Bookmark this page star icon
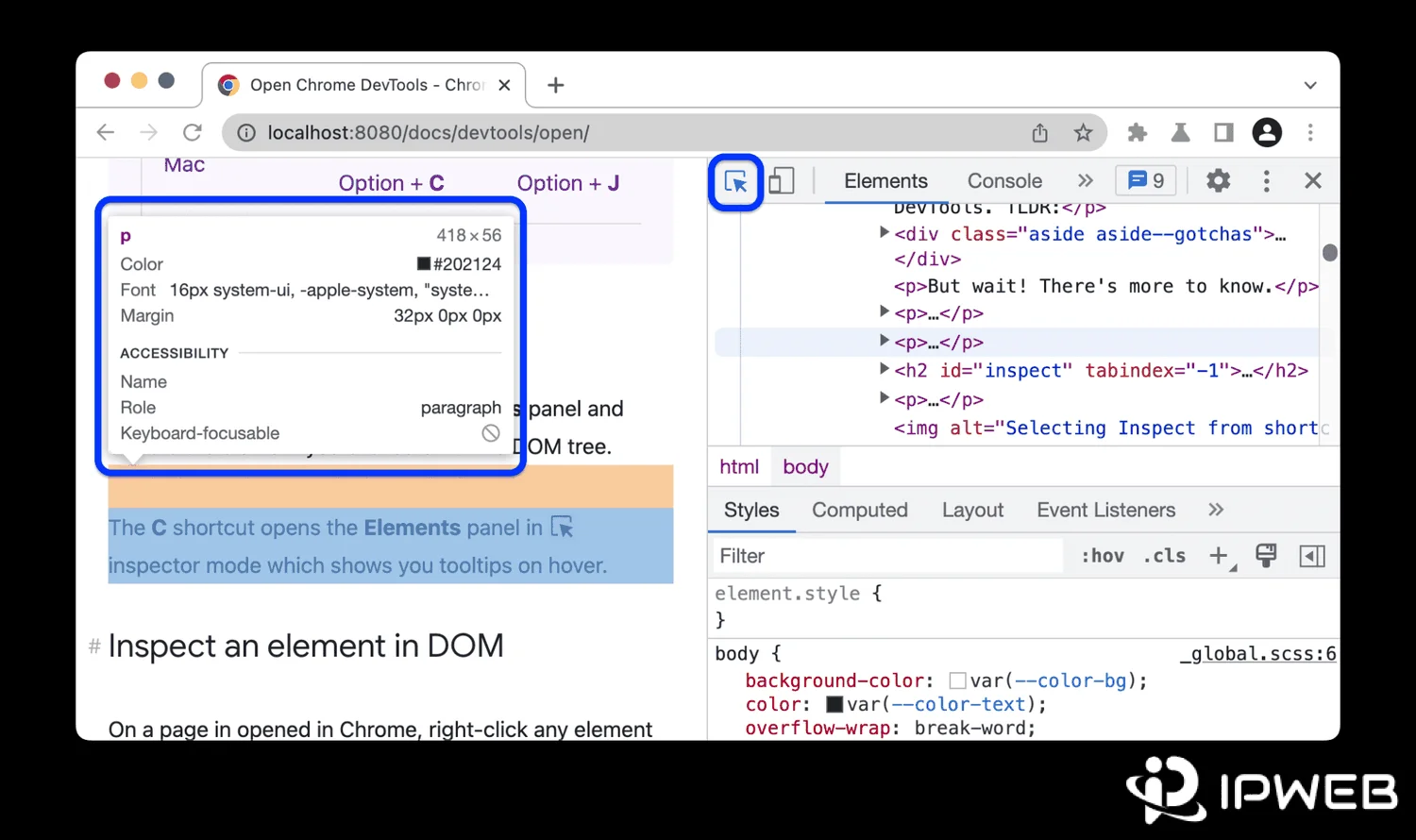This screenshot has height=840, width=1416. click(x=1083, y=133)
